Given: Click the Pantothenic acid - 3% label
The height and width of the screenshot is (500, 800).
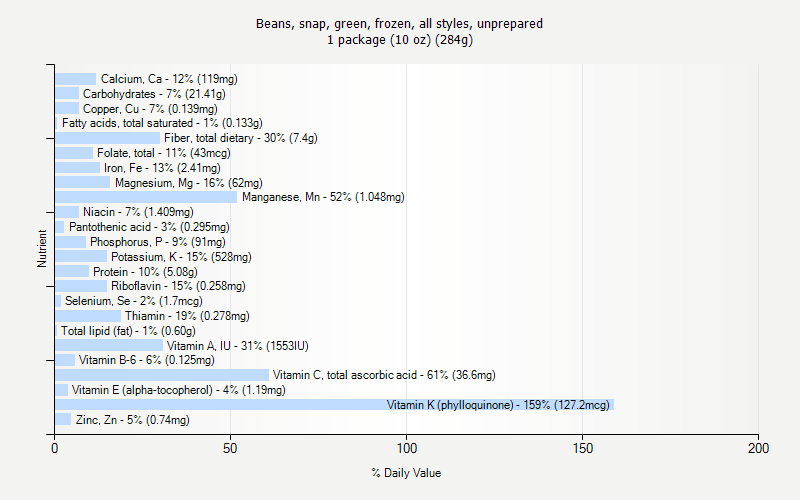Looking at the screenshot, I should [x=149, y=227].
